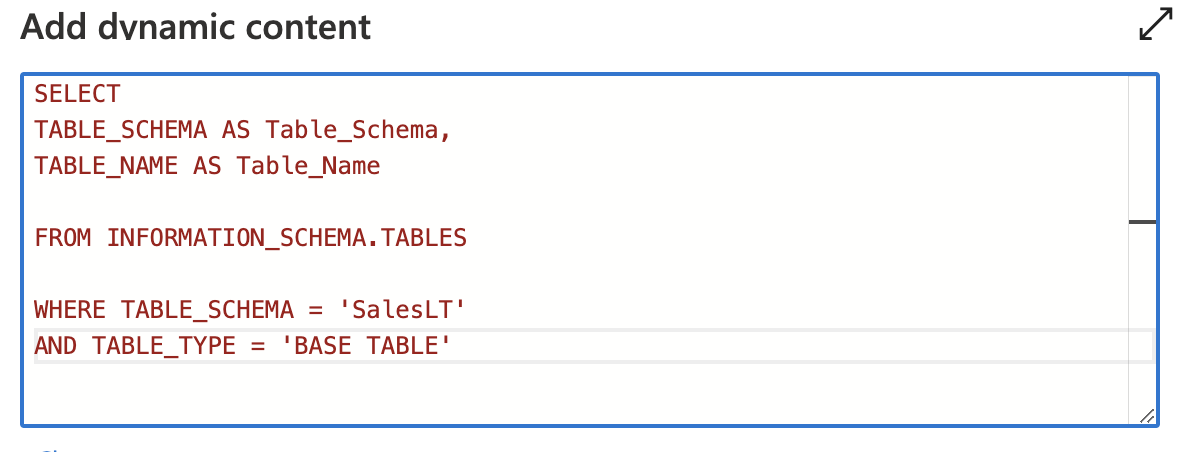Click the AND keyword on the last line

(x=56, y=347)
